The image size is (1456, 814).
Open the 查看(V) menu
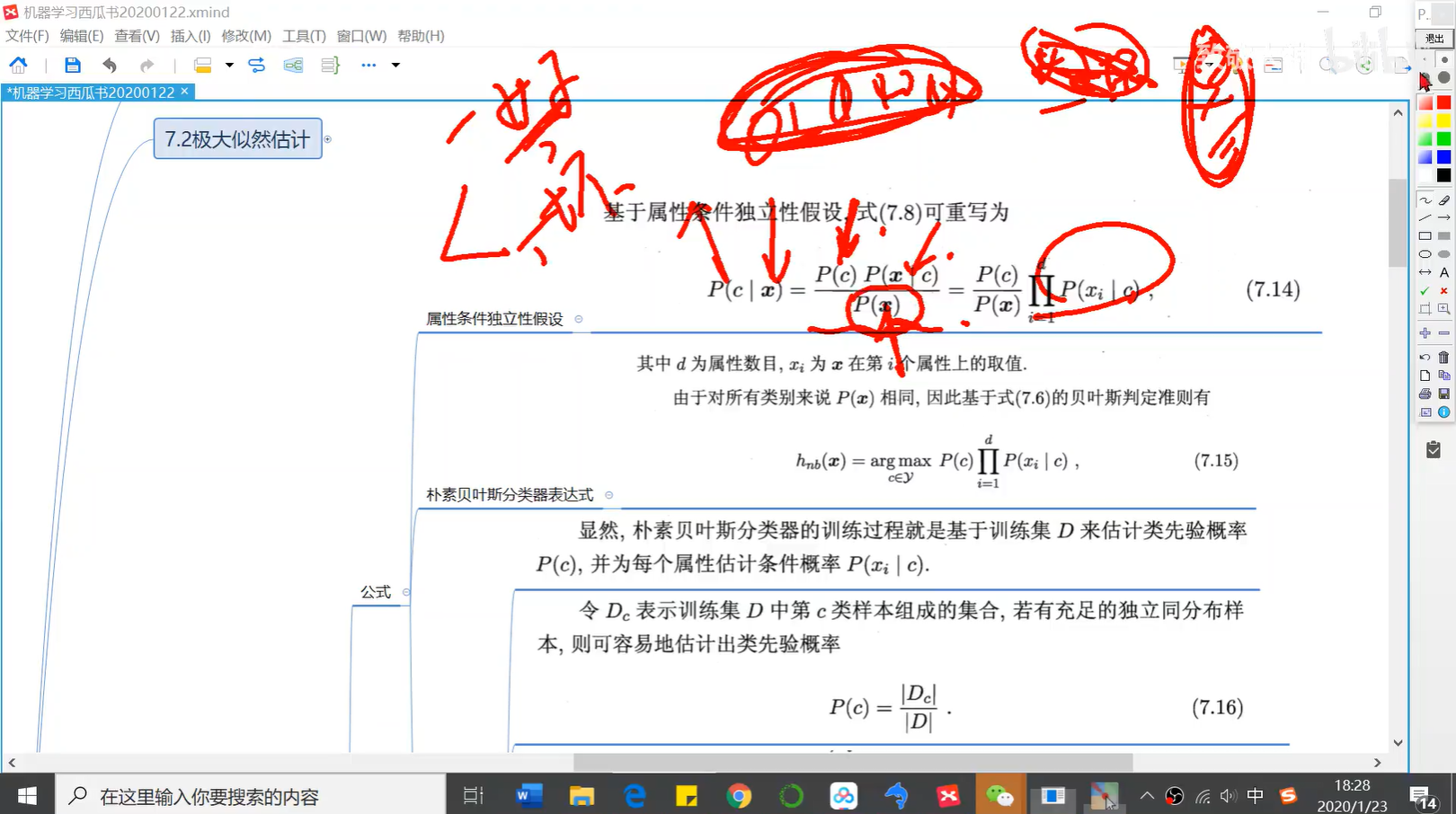137,36
